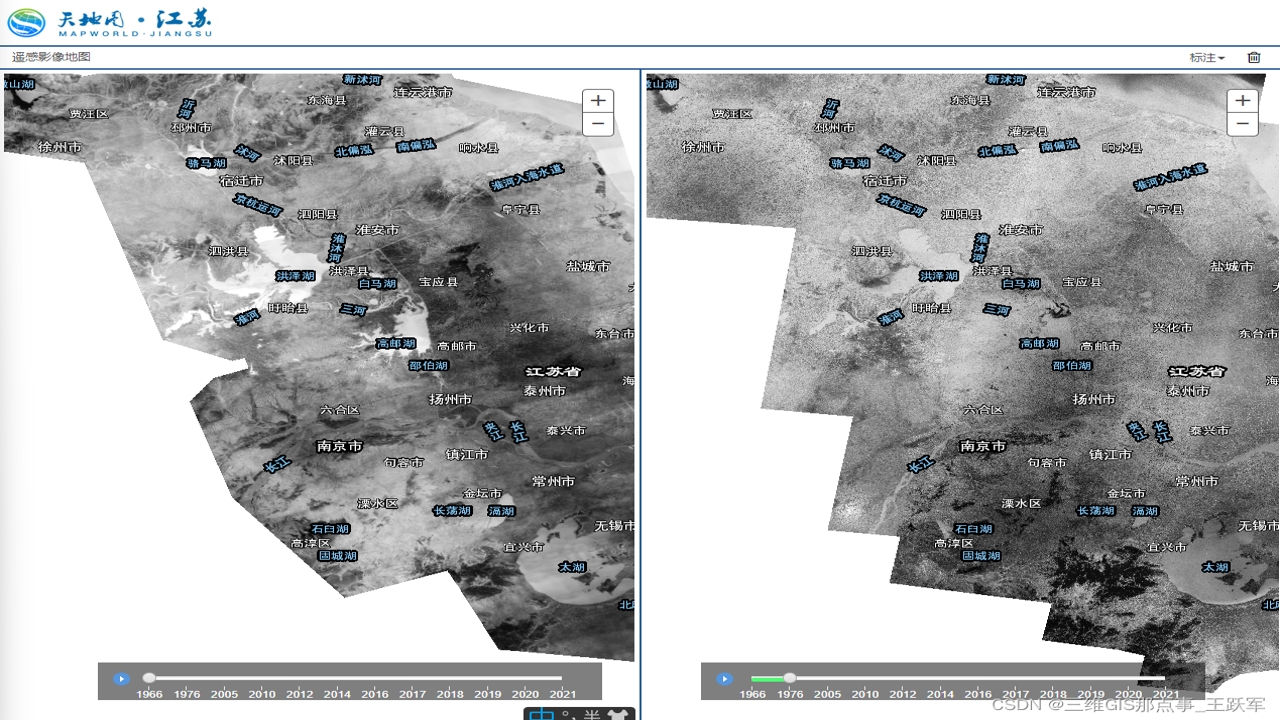
Task: Click the trash icon to clear annotations
Action: pyautogui.click(x=1254, y=57)
